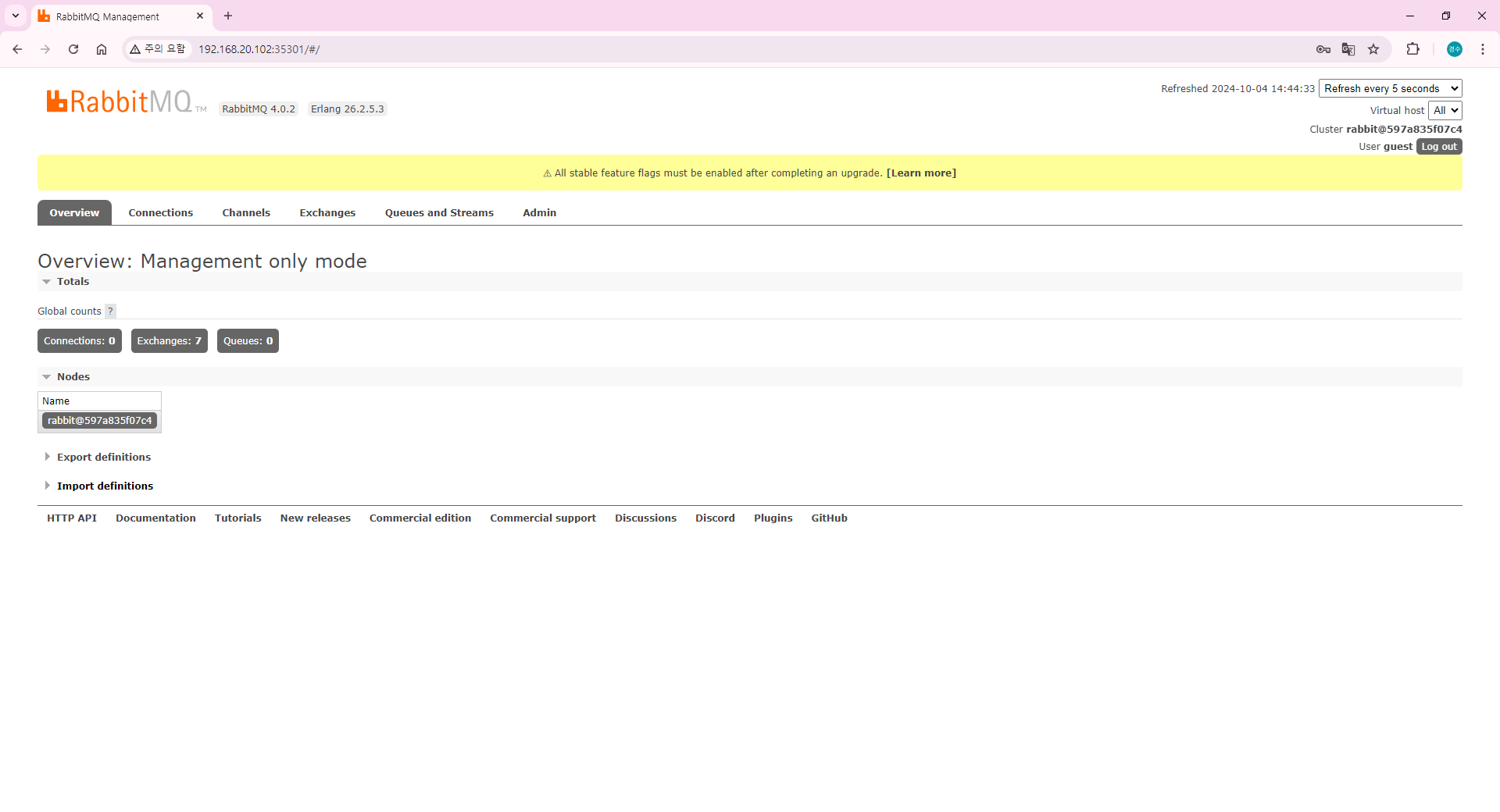Open the Discussions footer link
Screen dimensions: 1500x812
[645, 518]
